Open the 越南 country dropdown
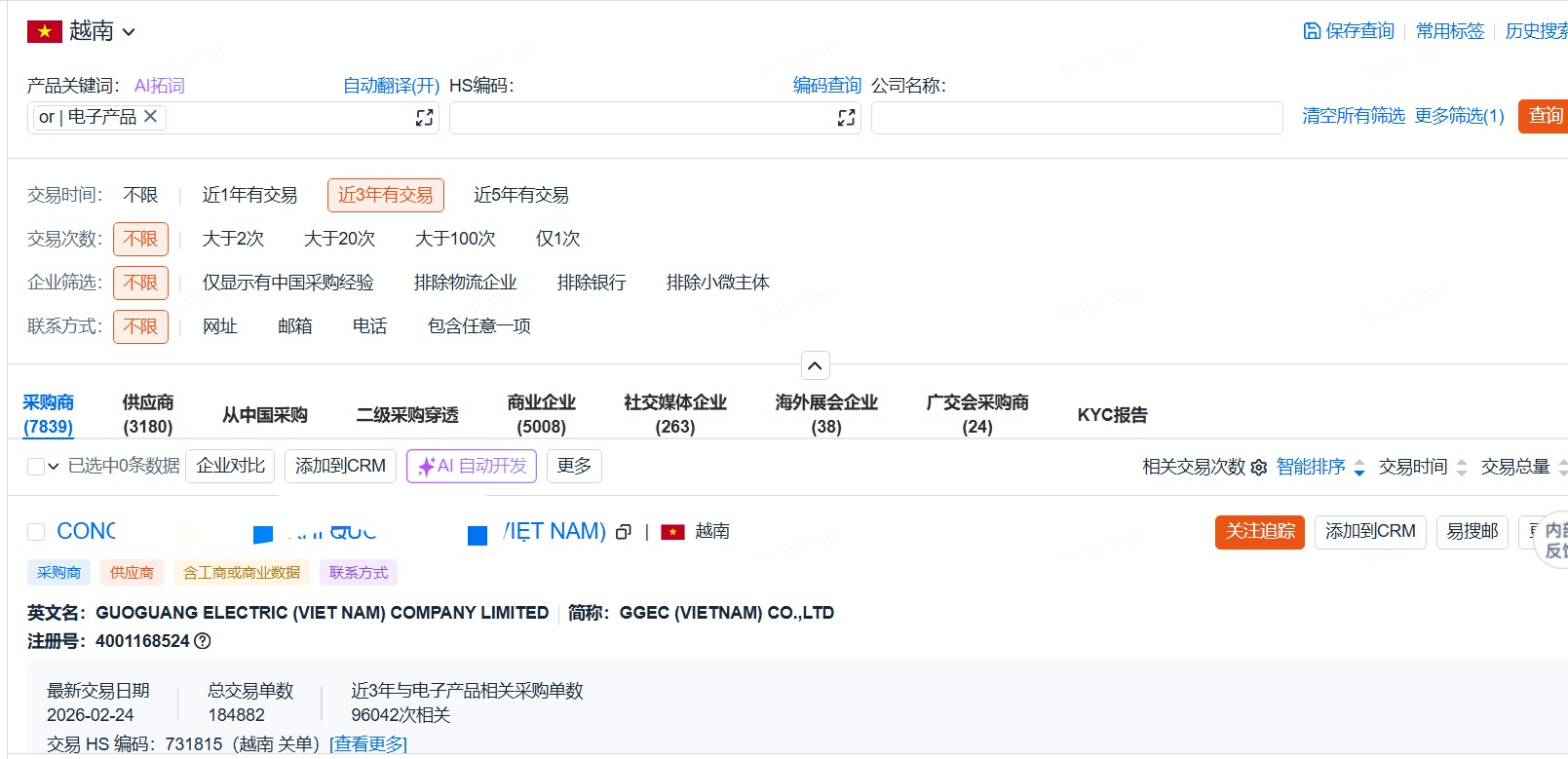1568x759 pixels. point(82,31)
